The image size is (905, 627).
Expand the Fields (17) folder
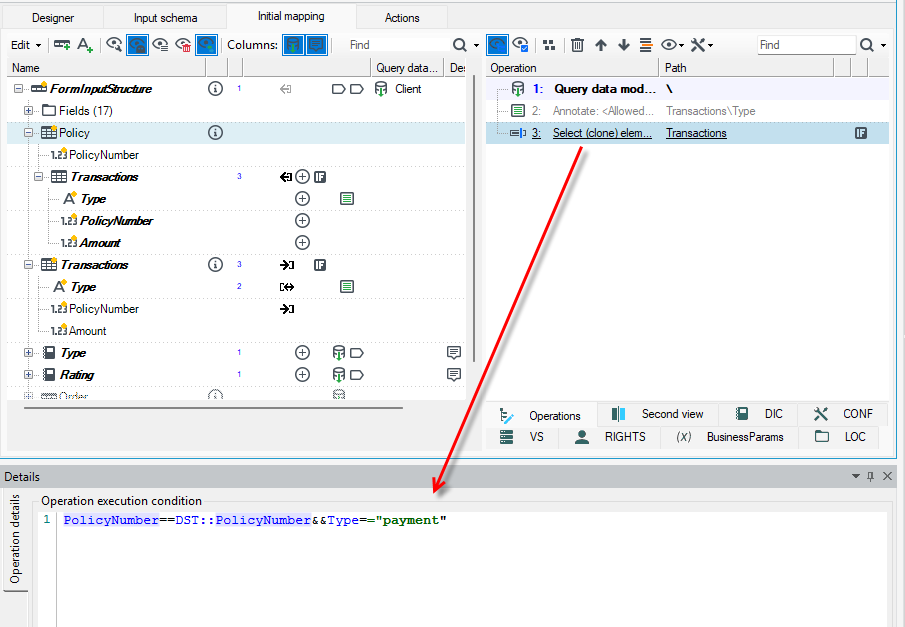(28, 110)
